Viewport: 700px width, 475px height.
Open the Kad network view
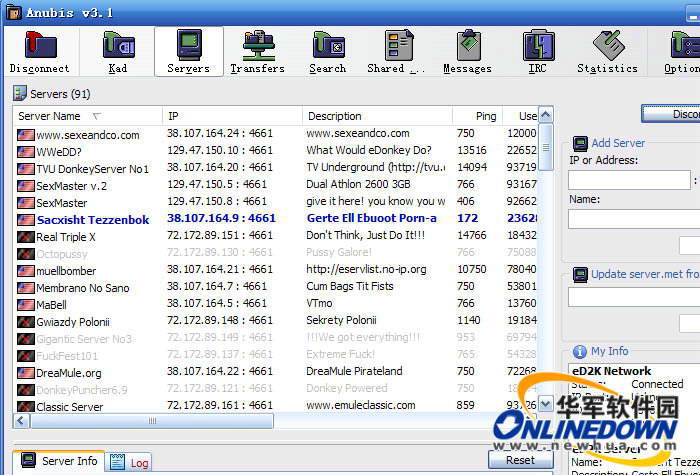[118, 51]
